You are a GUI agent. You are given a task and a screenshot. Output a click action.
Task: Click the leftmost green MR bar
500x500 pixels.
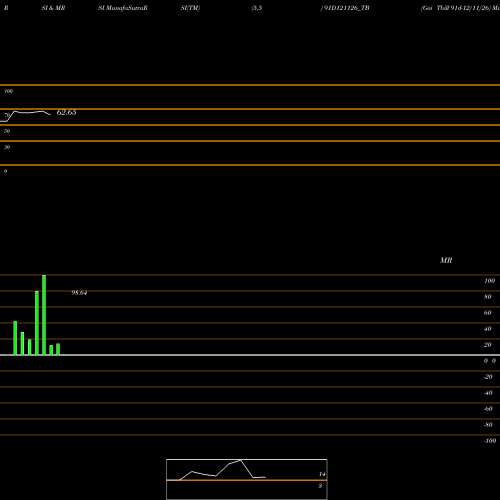(x=15, y=338)
